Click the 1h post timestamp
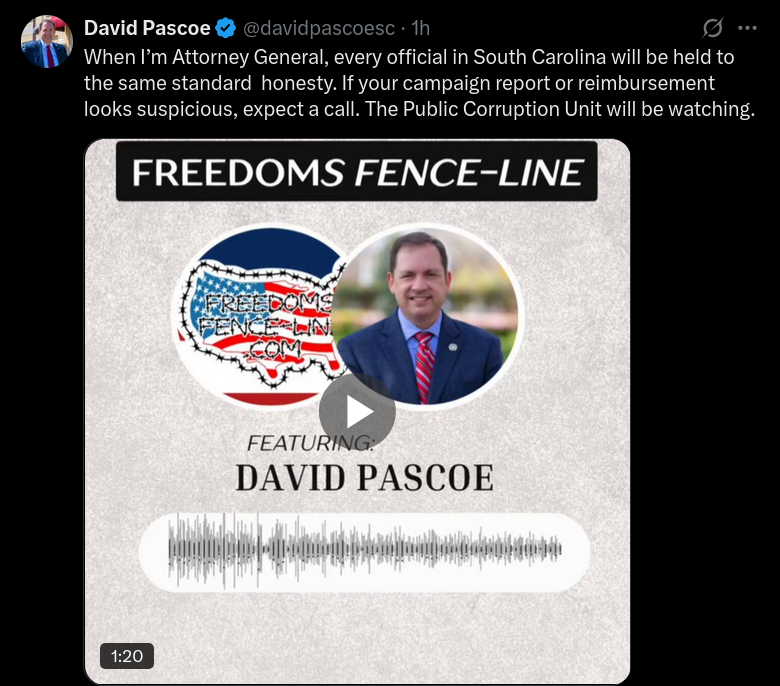780x686 pixels. pyautogui.click(x=420, y=28)
